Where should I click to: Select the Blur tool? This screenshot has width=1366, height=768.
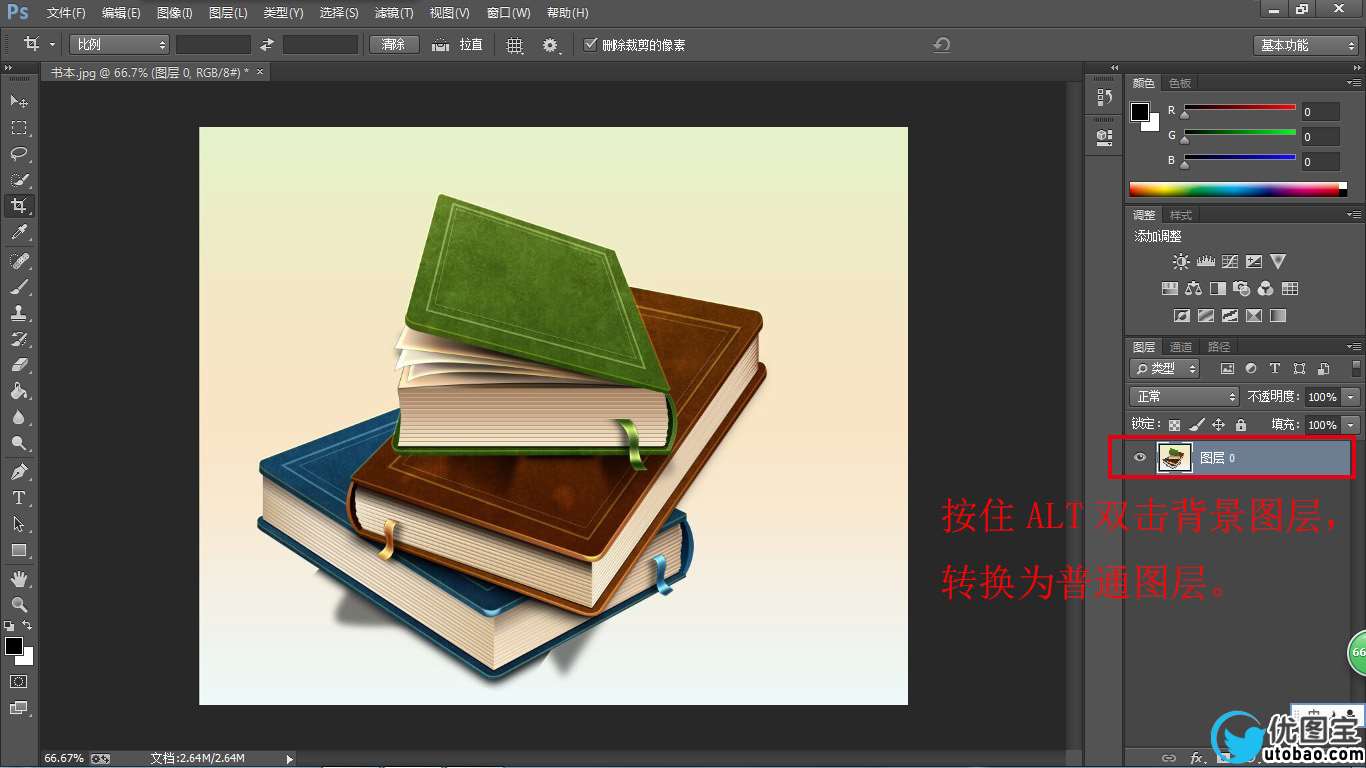19,417
